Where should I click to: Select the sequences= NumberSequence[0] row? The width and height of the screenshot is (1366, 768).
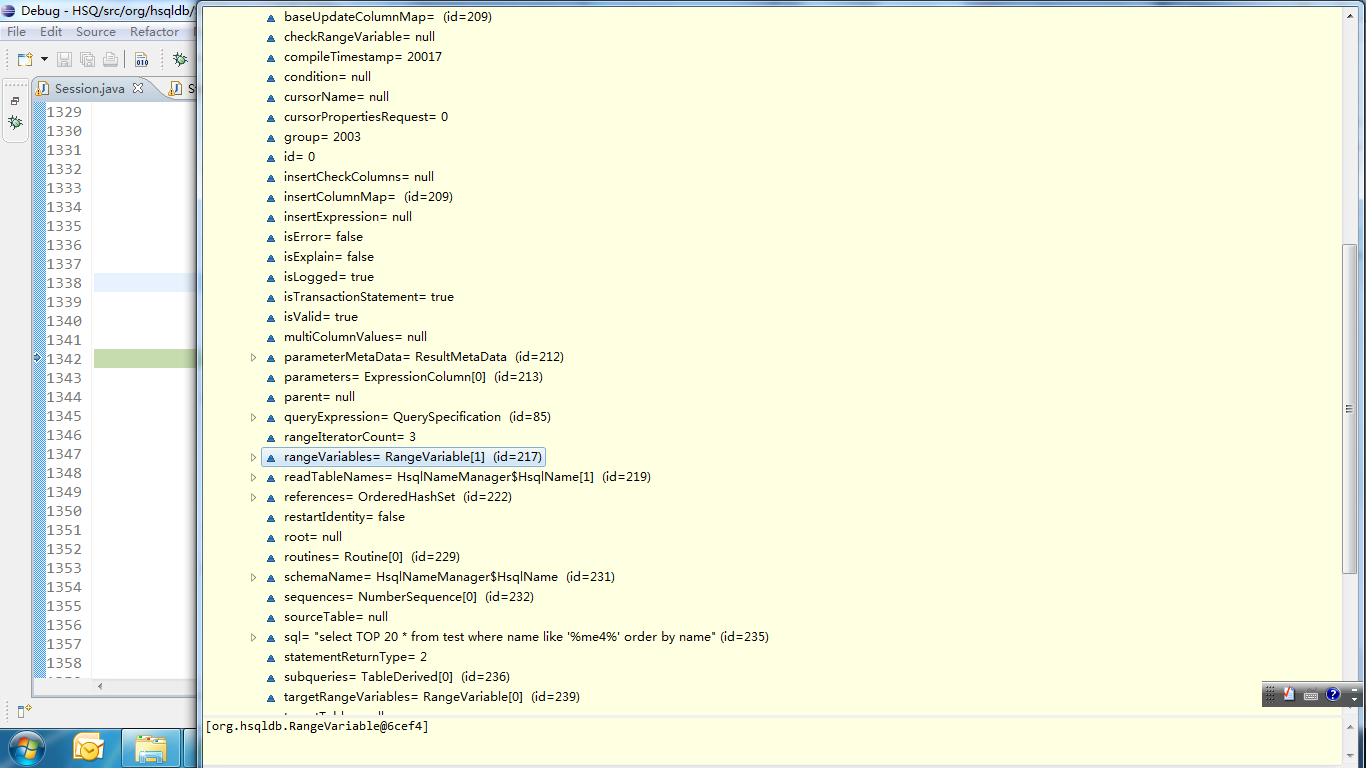coord(399,597)
